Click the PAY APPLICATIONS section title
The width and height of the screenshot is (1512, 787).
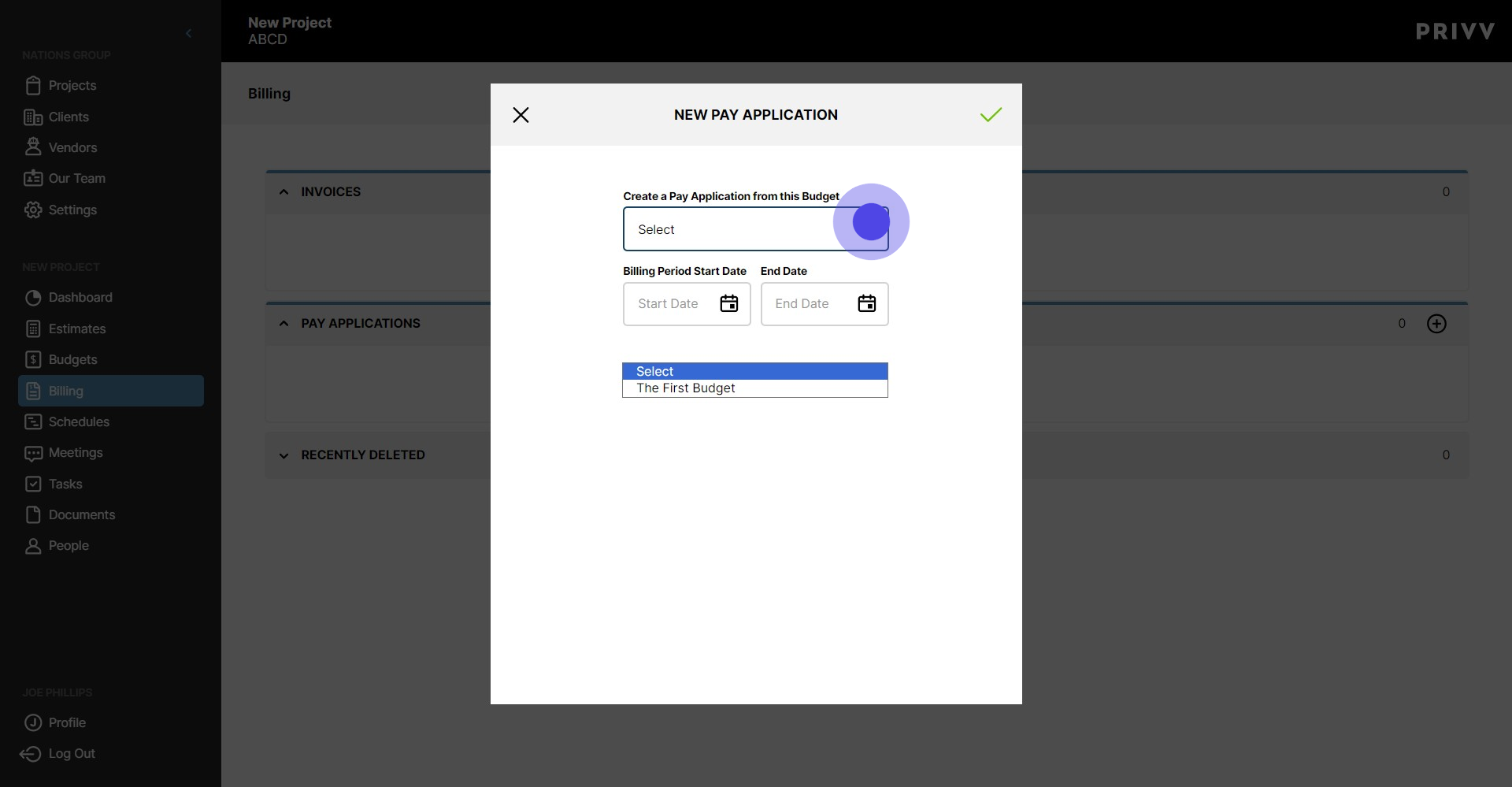pos(361,323)
